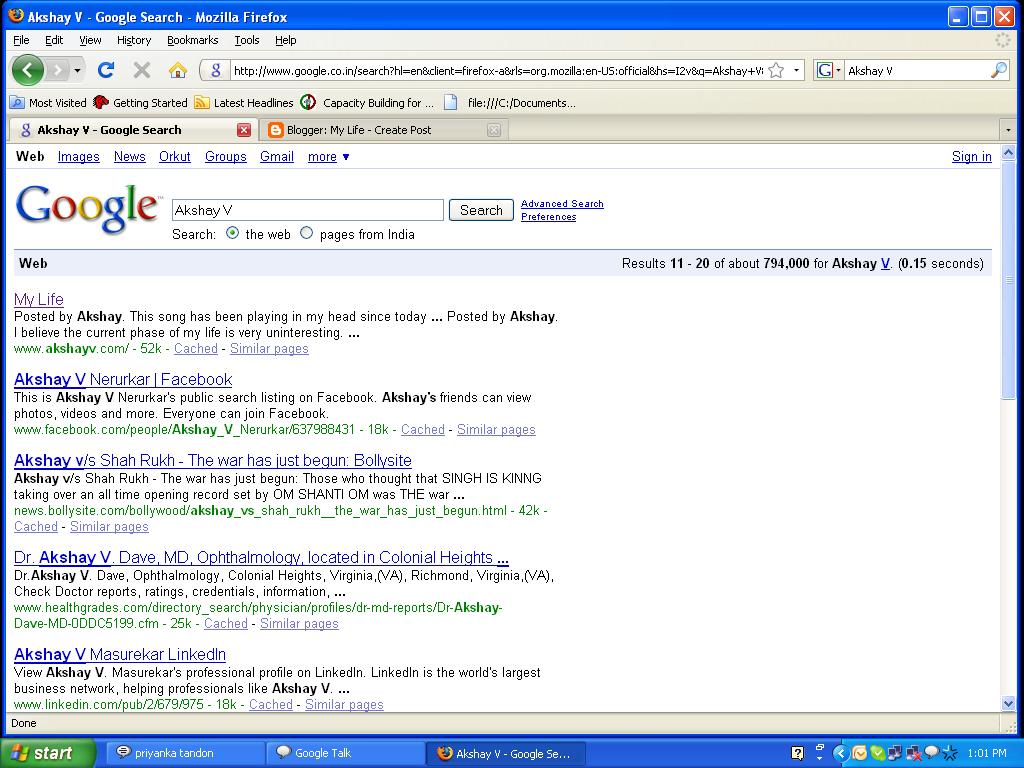Select 'the web' search option
This screenshot has height=768, width=1024.
coord(233,233)
